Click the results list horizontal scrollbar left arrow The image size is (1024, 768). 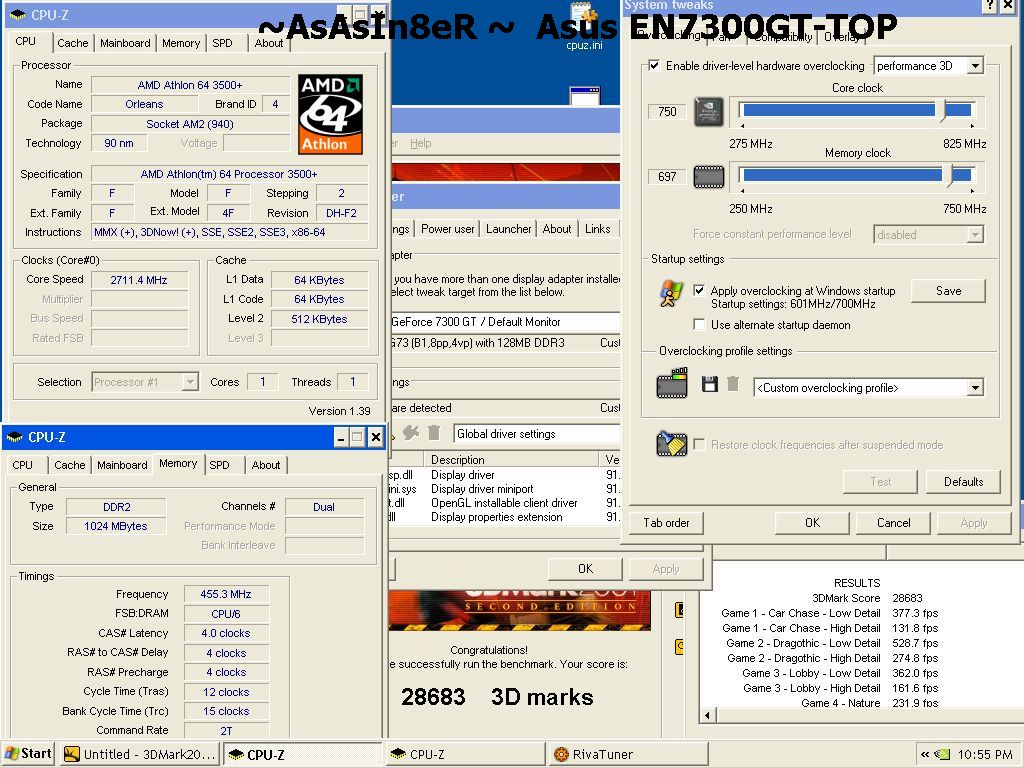click(707, 715)
